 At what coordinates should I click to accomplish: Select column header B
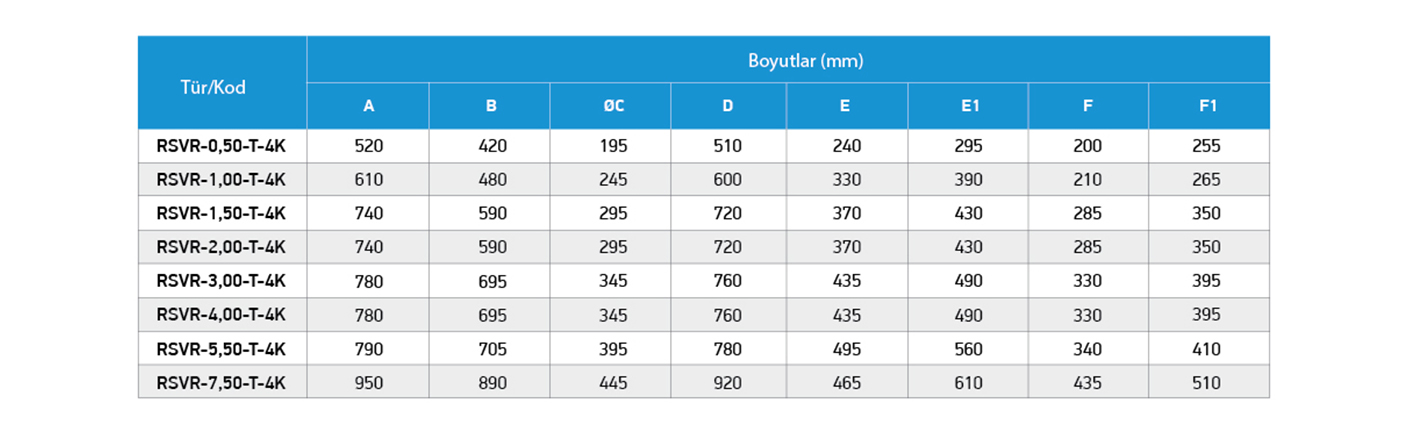click(x=491, y=106)
